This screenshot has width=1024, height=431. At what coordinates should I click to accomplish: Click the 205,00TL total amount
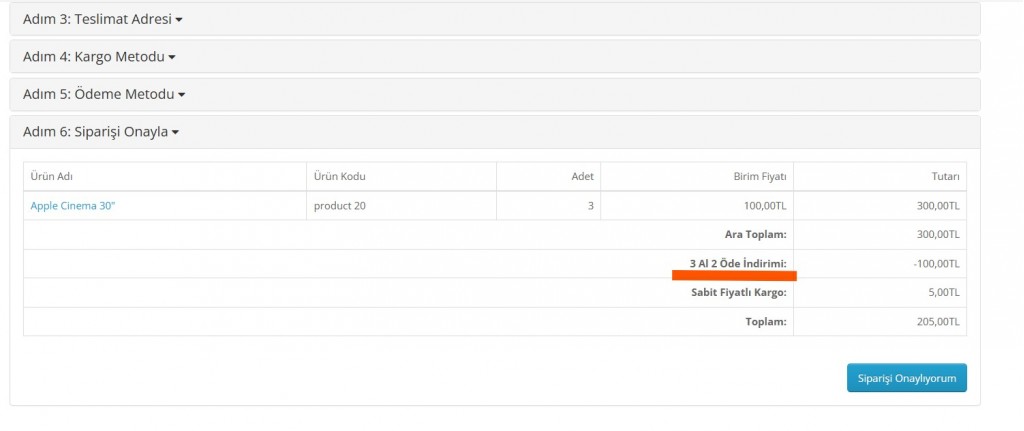pos(938,322)
